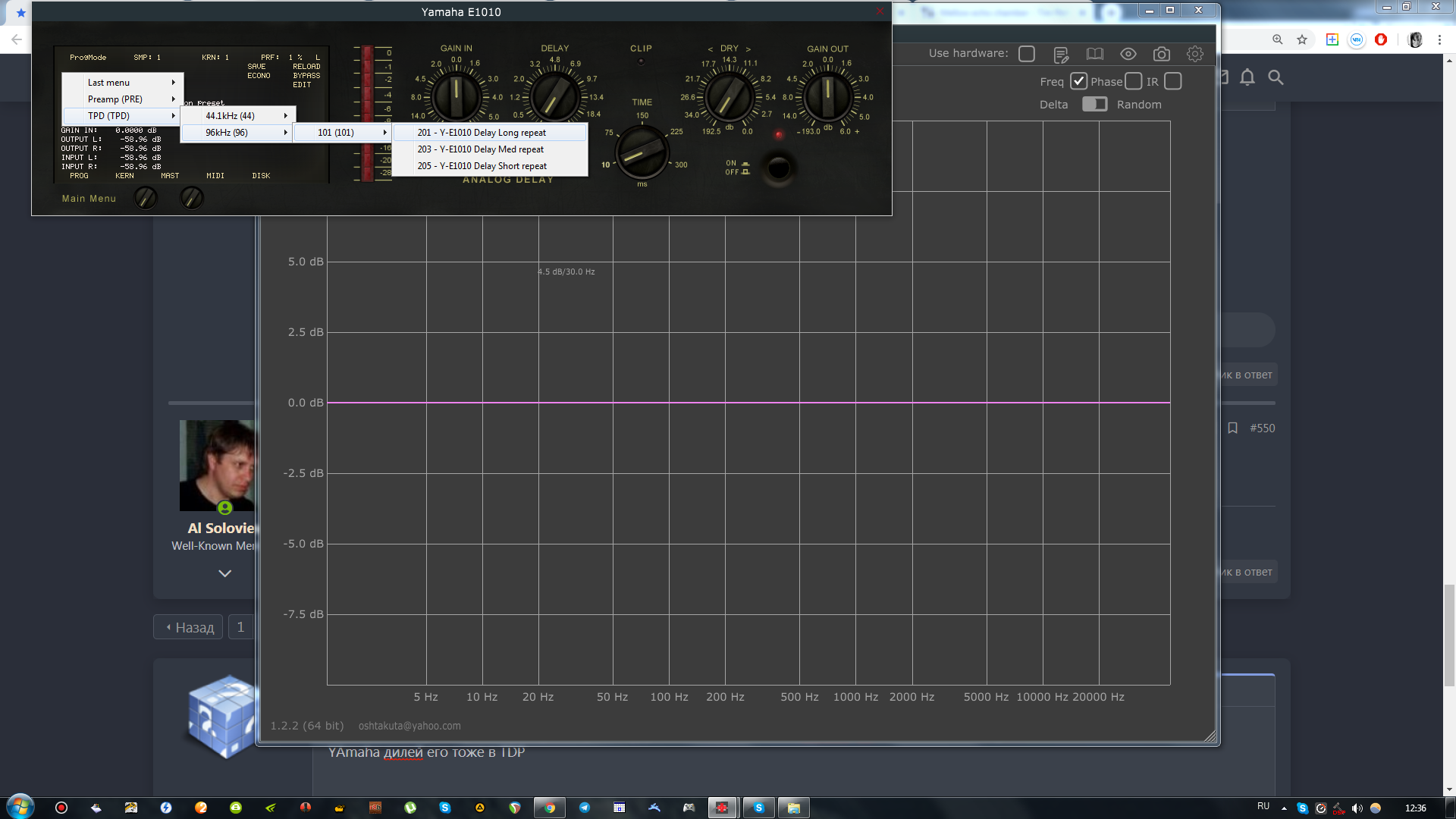Screen dimensions: 1456x819
Task: Go to forum page 1
Action: (x=240, y=627)
